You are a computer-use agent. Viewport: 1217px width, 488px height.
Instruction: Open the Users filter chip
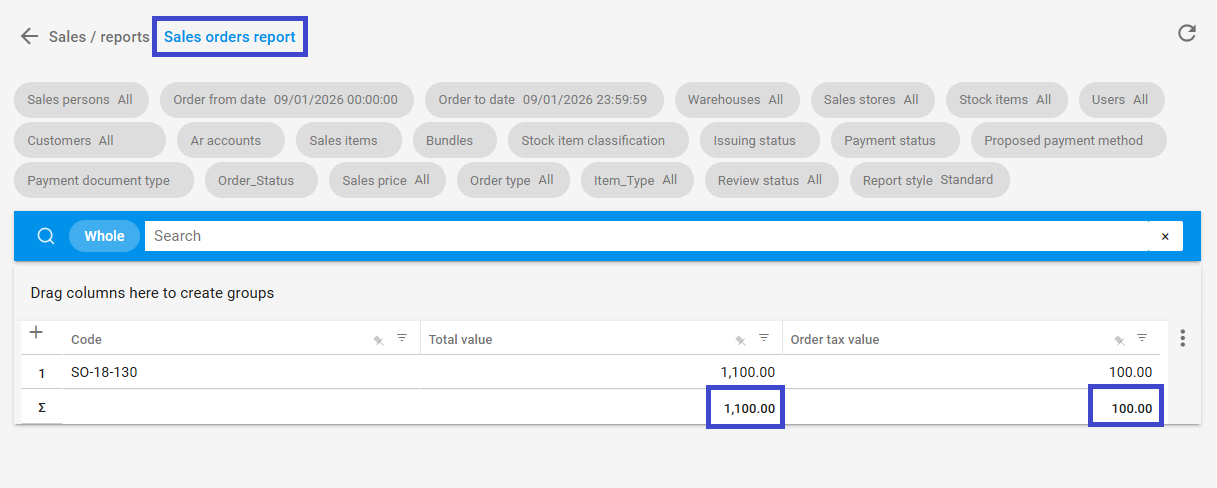click(1121, 100)
